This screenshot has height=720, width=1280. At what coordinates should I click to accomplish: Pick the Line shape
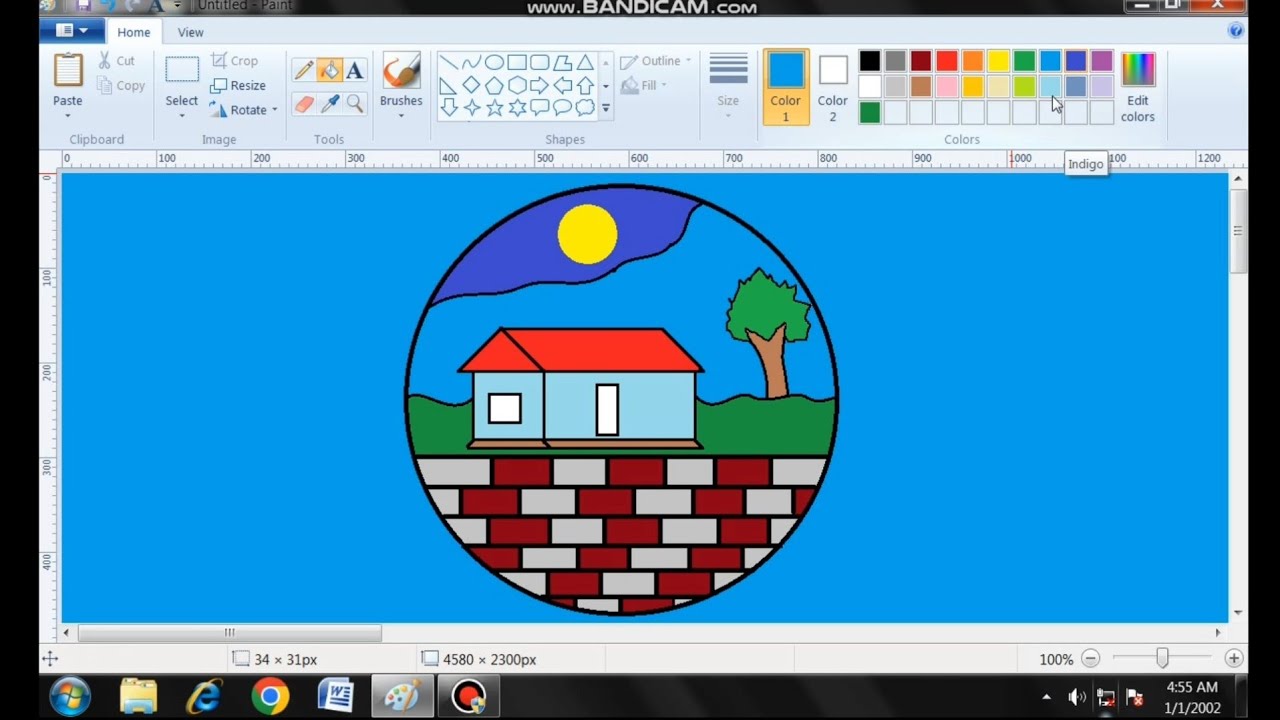coord(449,62)
